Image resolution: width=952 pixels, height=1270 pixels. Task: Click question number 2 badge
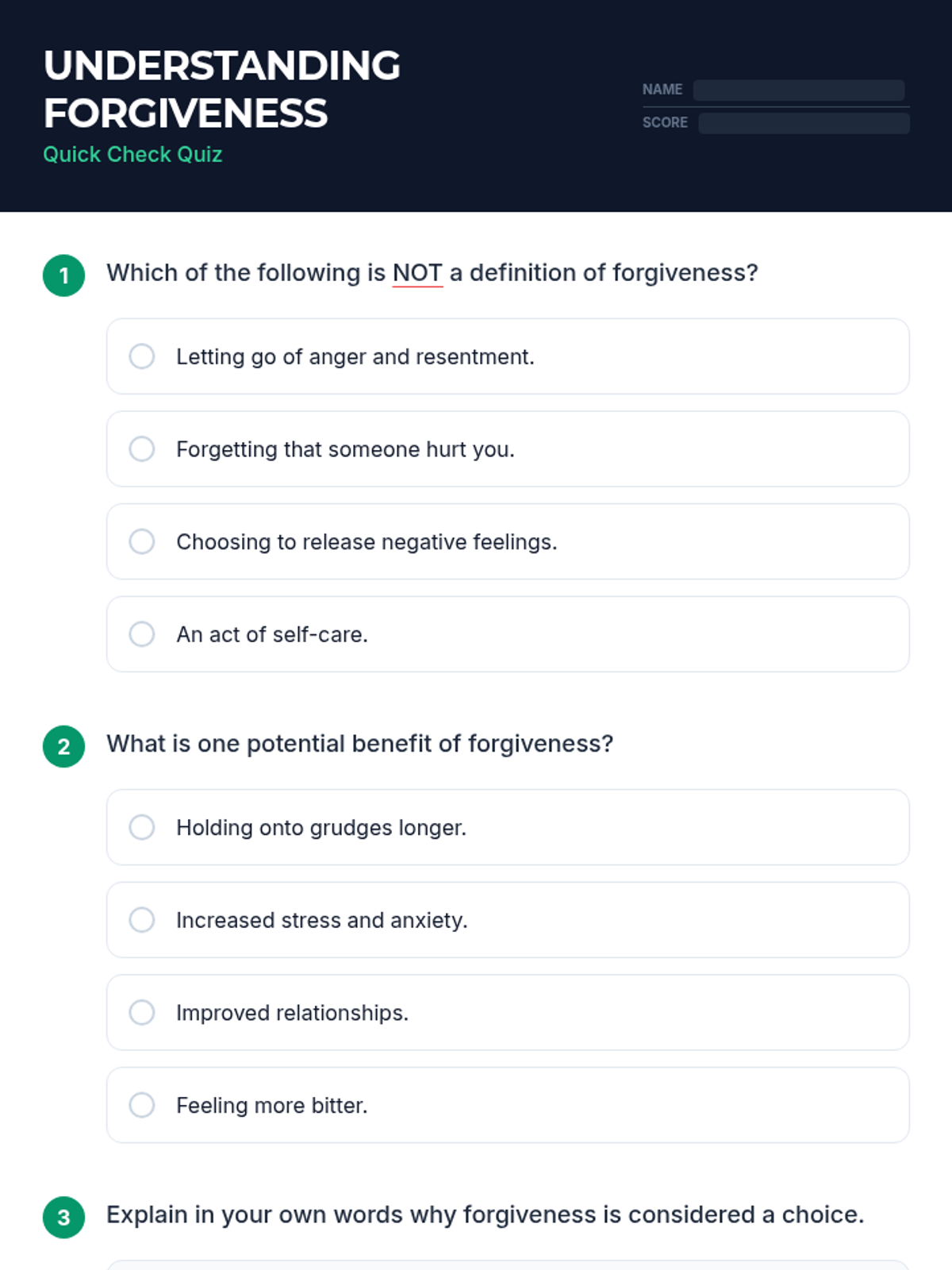[x=64, y=746]
